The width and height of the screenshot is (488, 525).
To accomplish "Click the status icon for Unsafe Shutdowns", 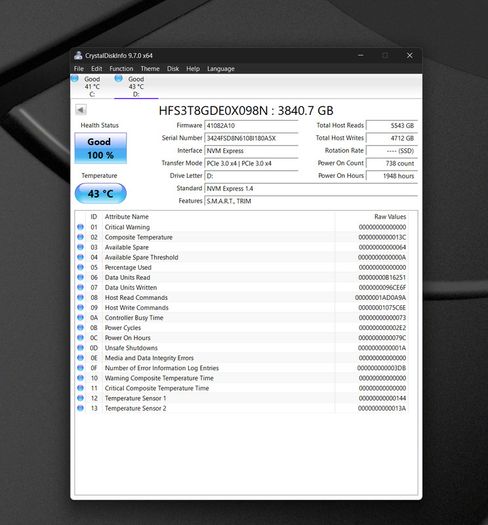I will pyautogui.click(x=80, y=347).
